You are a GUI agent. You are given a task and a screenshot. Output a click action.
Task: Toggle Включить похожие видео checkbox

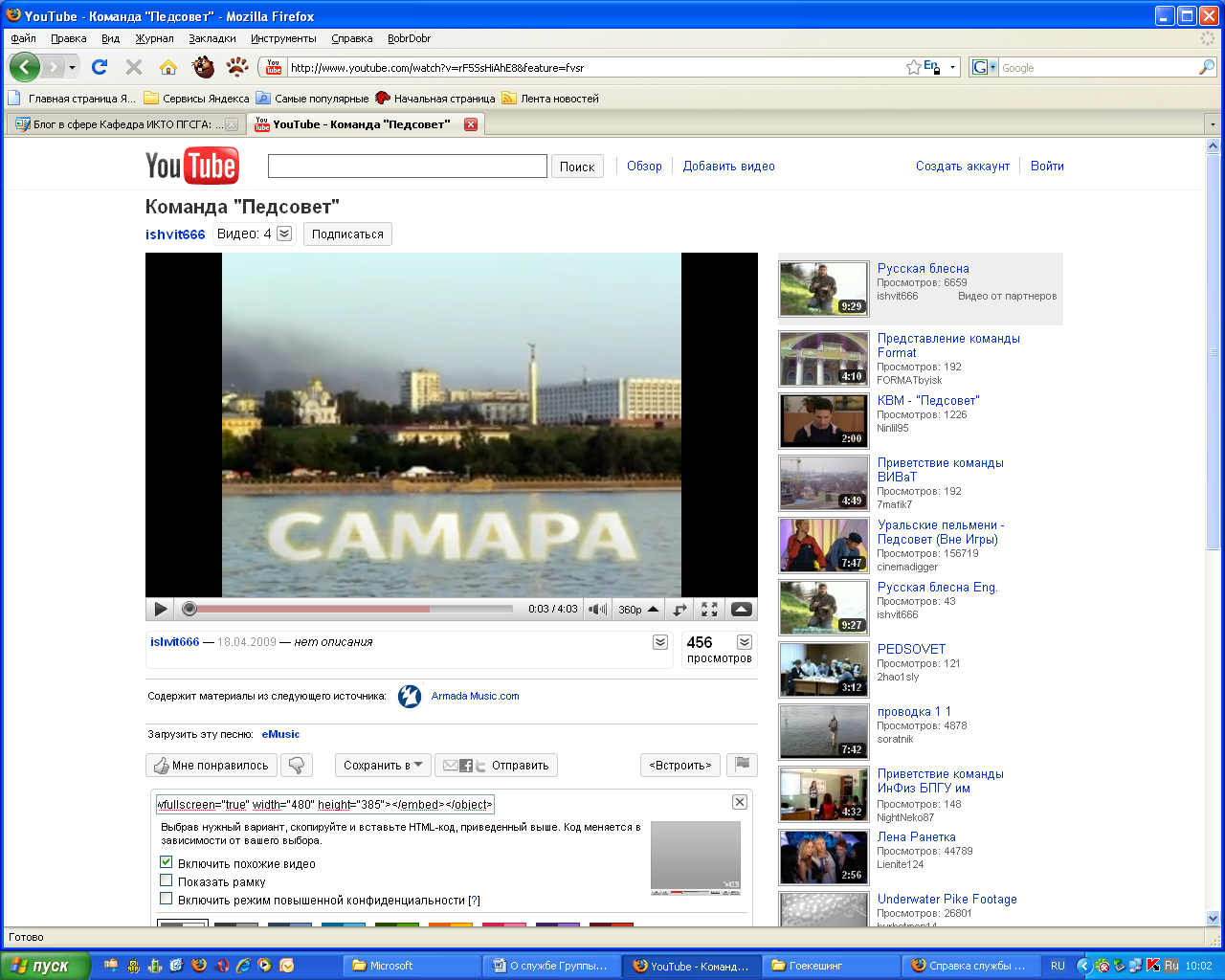tap(167, 862)
